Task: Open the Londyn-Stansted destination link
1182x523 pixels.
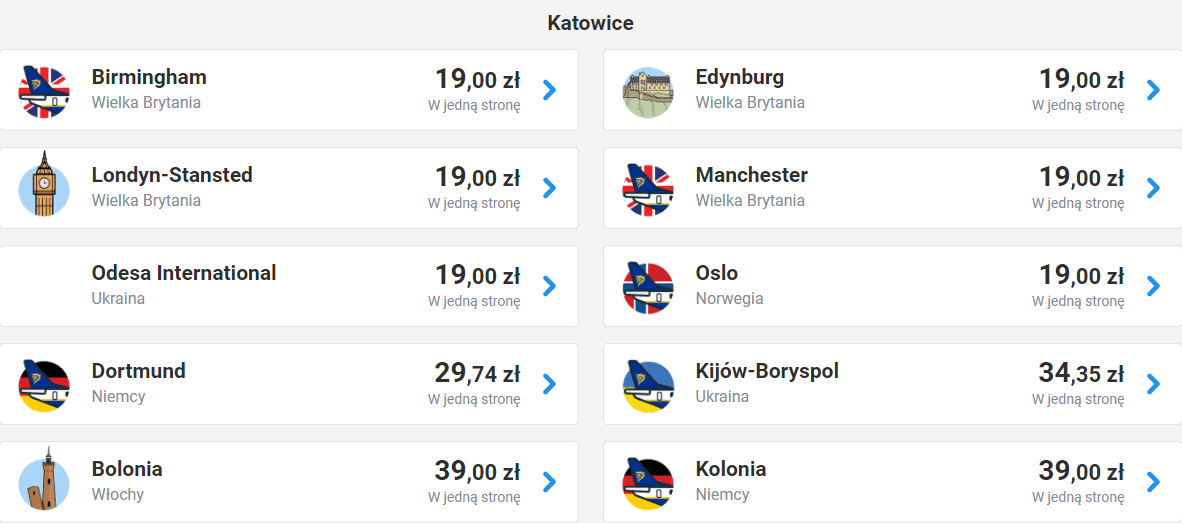Action: (172, 175)
